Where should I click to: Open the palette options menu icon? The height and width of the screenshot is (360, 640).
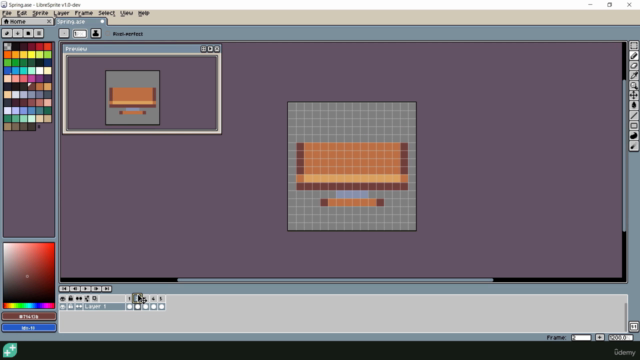[39, 33]
